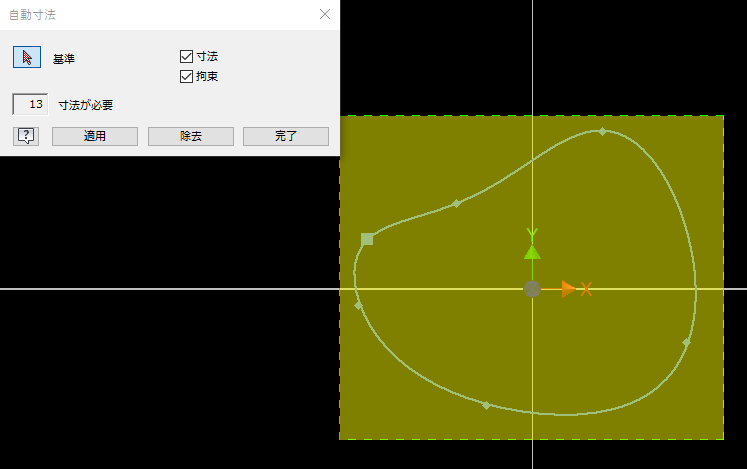
Task: Select the gray origin point square
Action: tap(532, 289)
